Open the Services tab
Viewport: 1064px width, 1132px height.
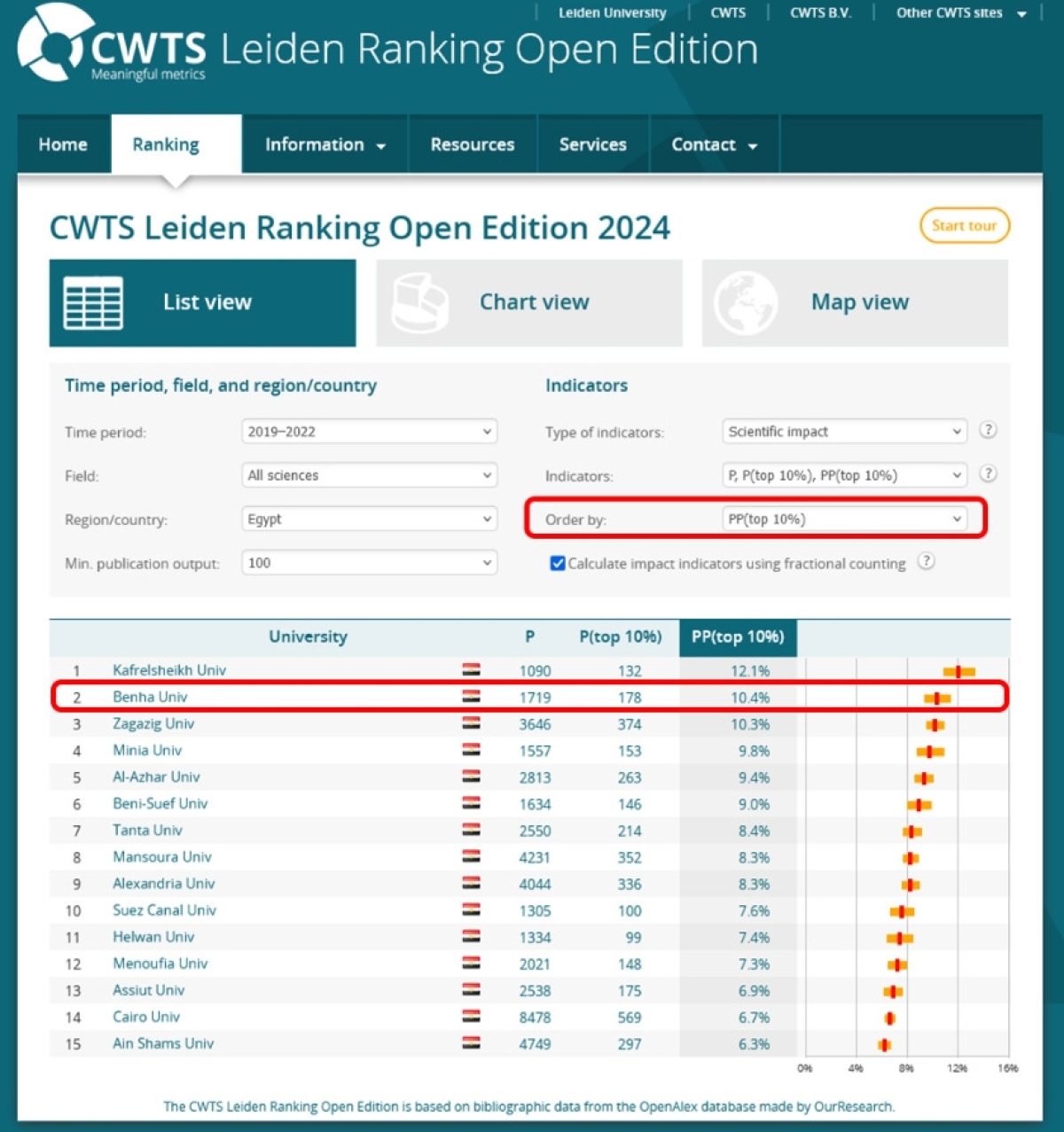coord(593,144)
